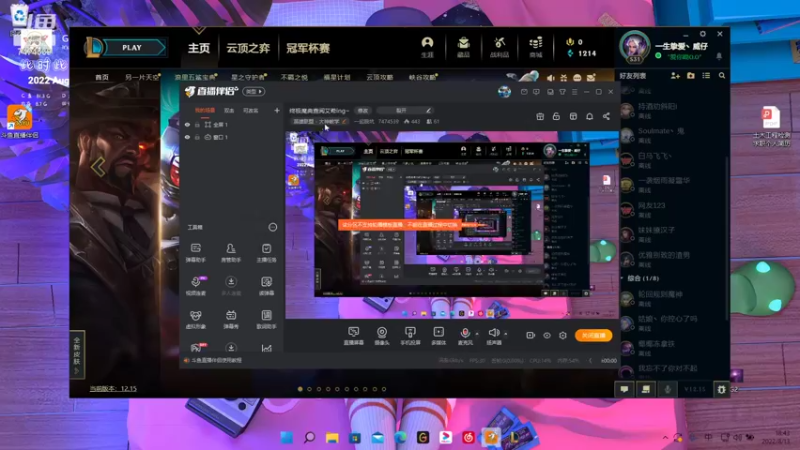Open the 生涯 profile icon

coord(427,47)
